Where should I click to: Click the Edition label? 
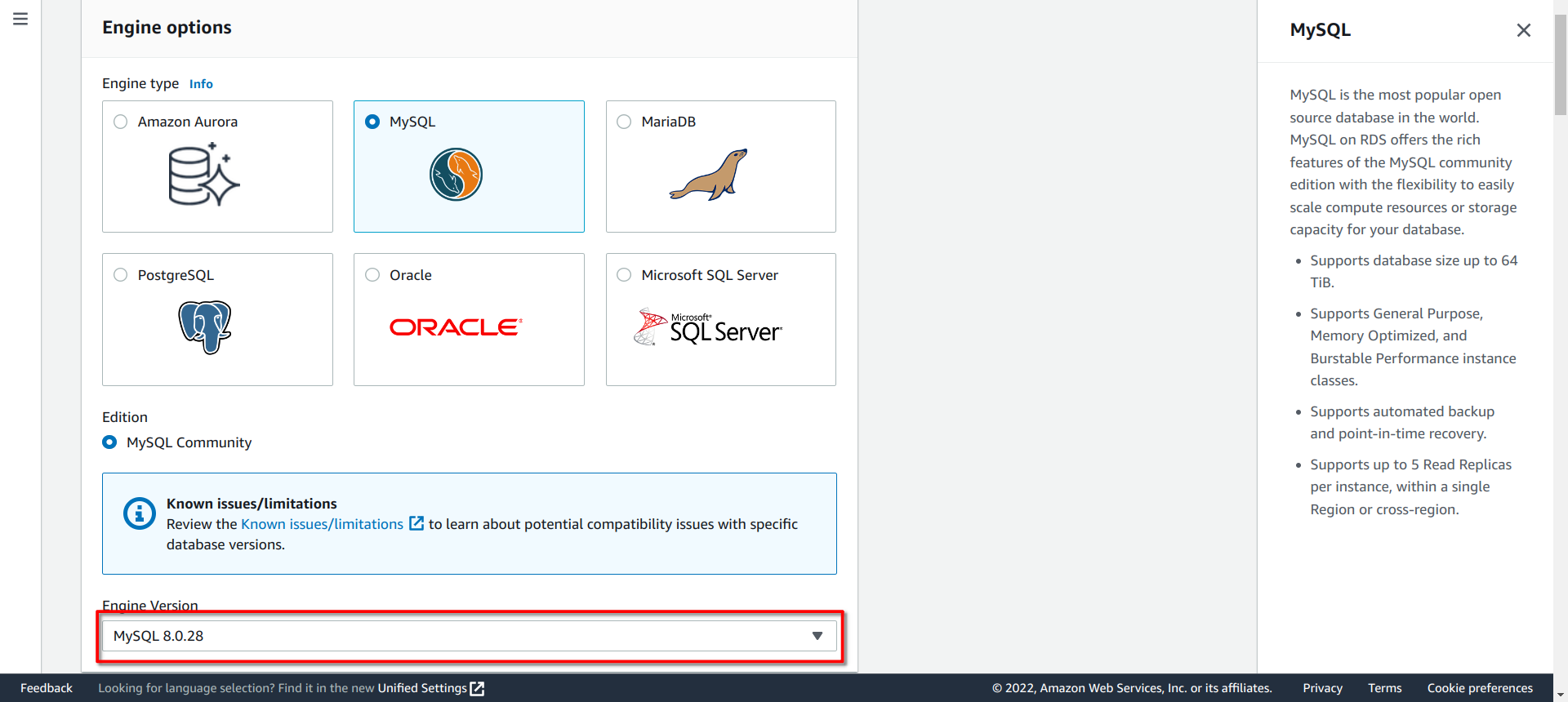[125, 417]
